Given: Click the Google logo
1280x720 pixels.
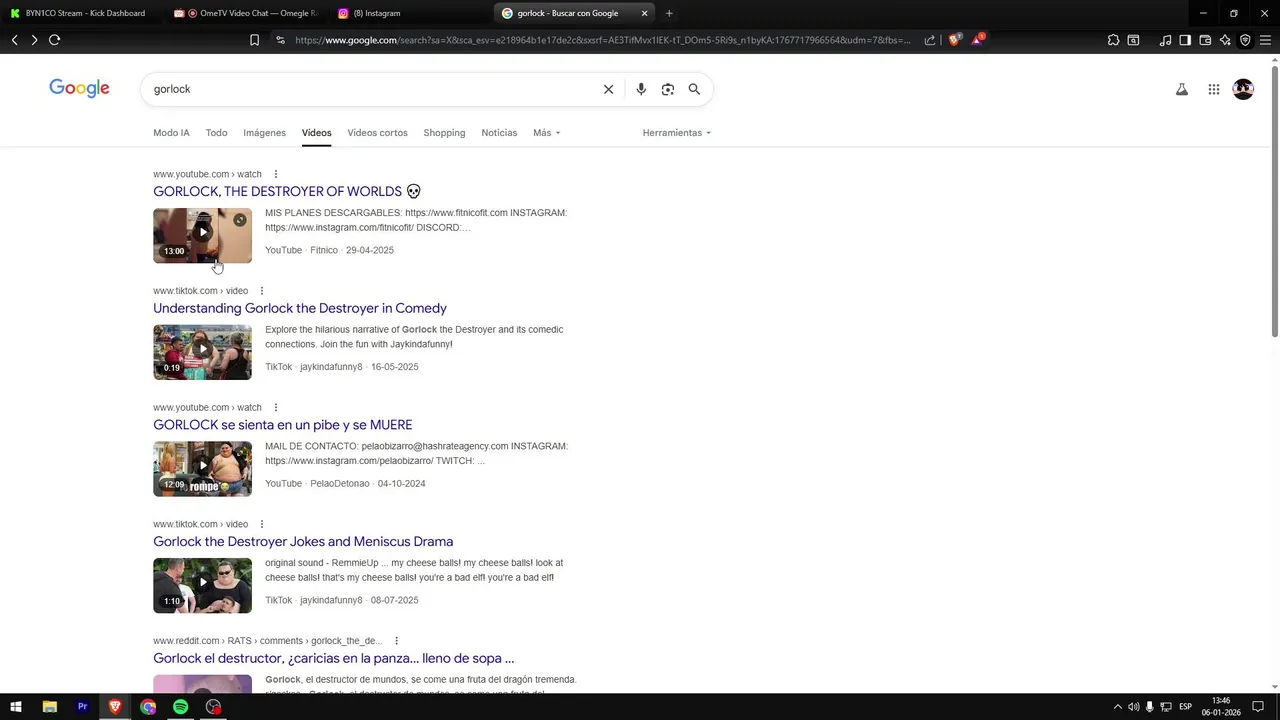Looking at the screenshot, I should [79, 88].
